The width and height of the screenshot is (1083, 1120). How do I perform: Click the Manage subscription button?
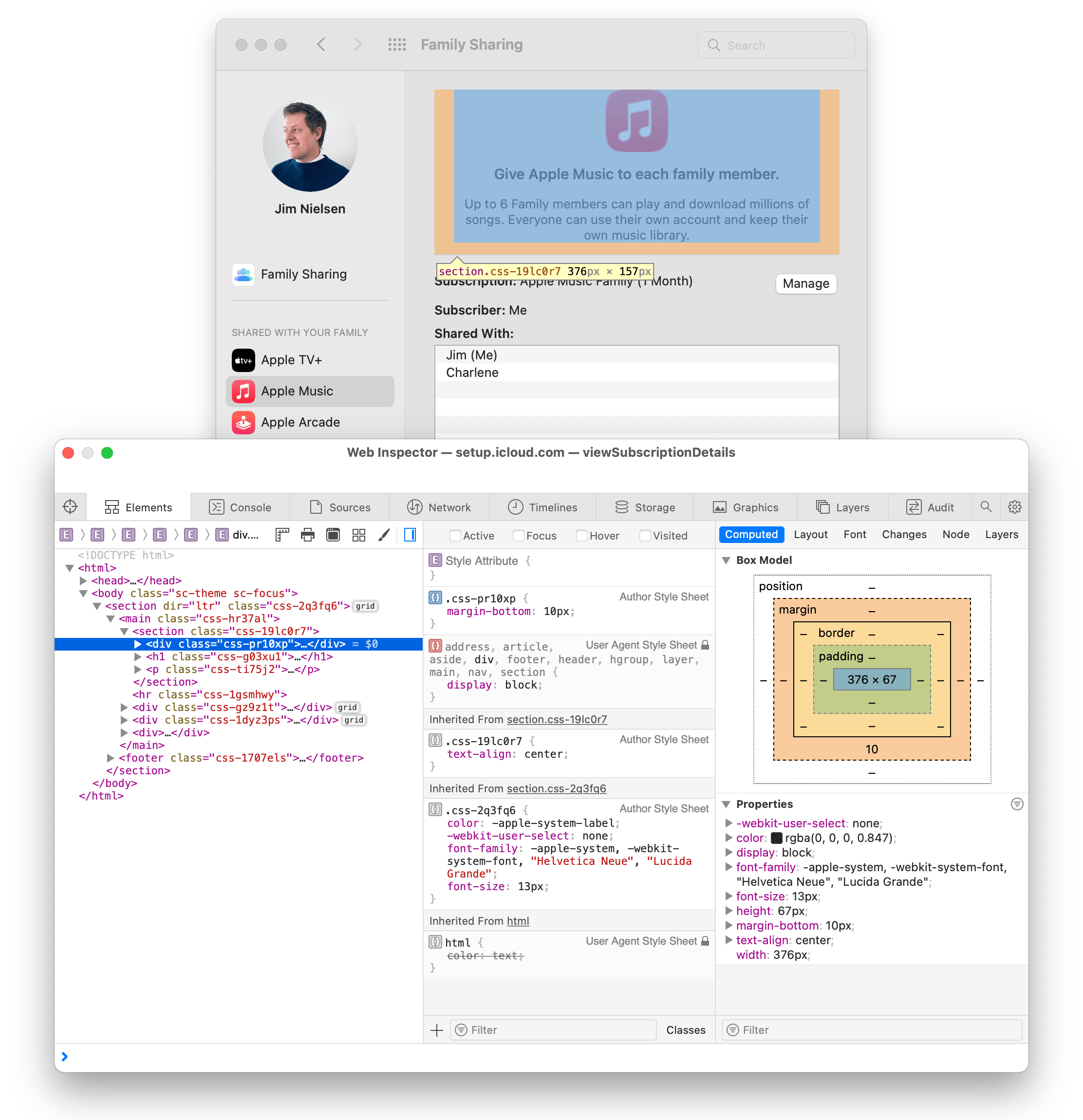(x=804, y=284)
